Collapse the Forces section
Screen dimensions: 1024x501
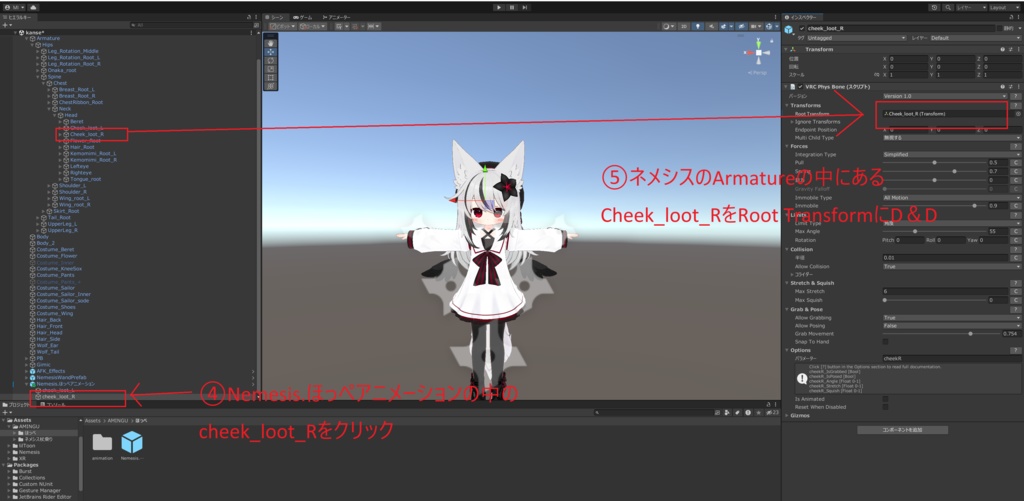(x=787, y=146)
